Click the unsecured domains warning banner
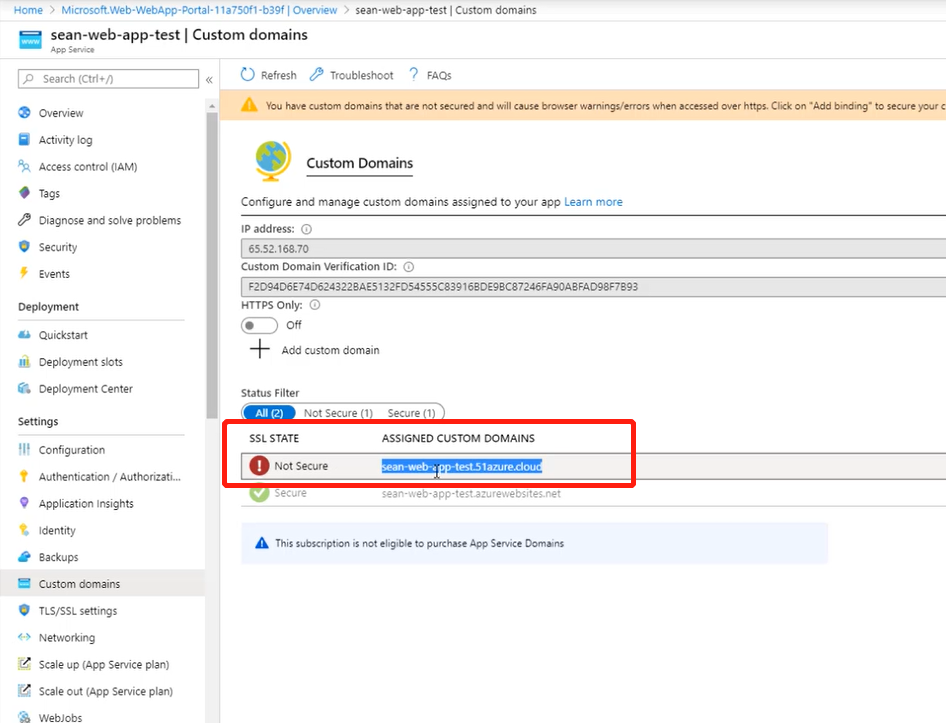This screenshot has width=946, height=723. click(583, 106)
